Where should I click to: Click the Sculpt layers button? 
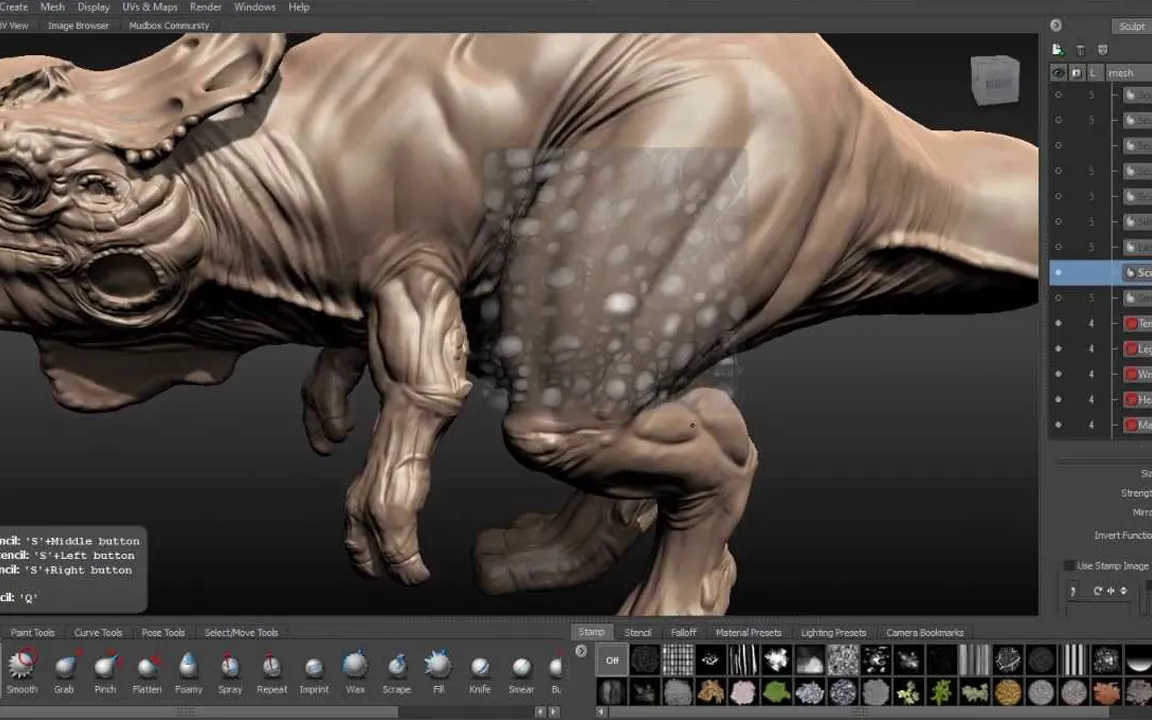1131,26
